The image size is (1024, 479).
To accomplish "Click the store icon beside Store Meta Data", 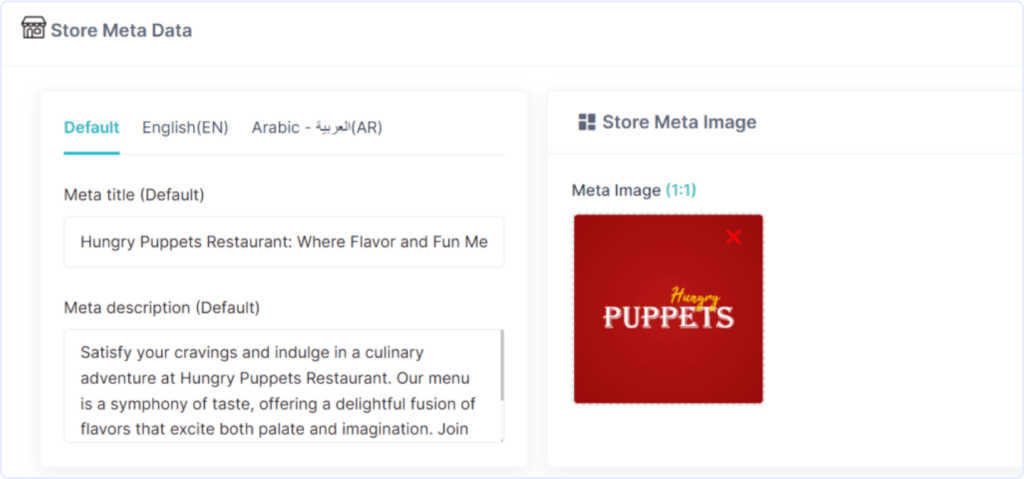I will point(33,27).
